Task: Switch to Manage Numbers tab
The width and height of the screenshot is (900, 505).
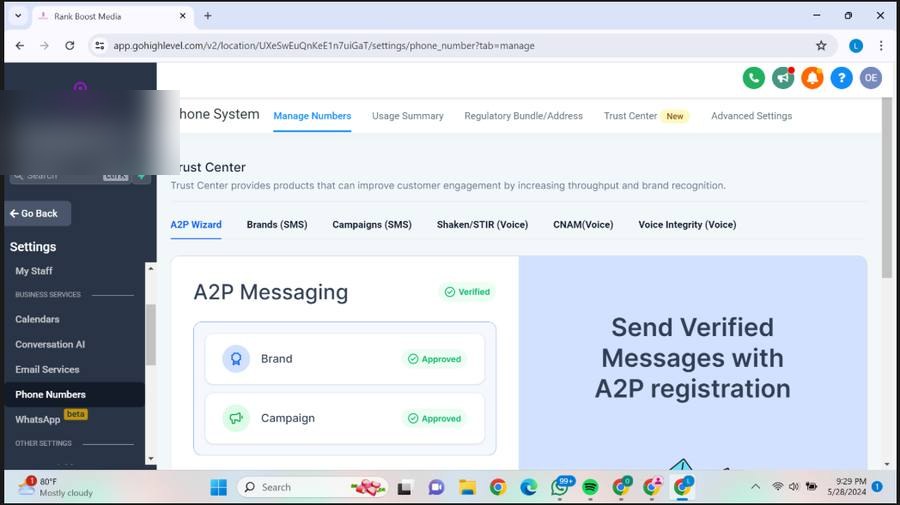Action: pos(312,116)
